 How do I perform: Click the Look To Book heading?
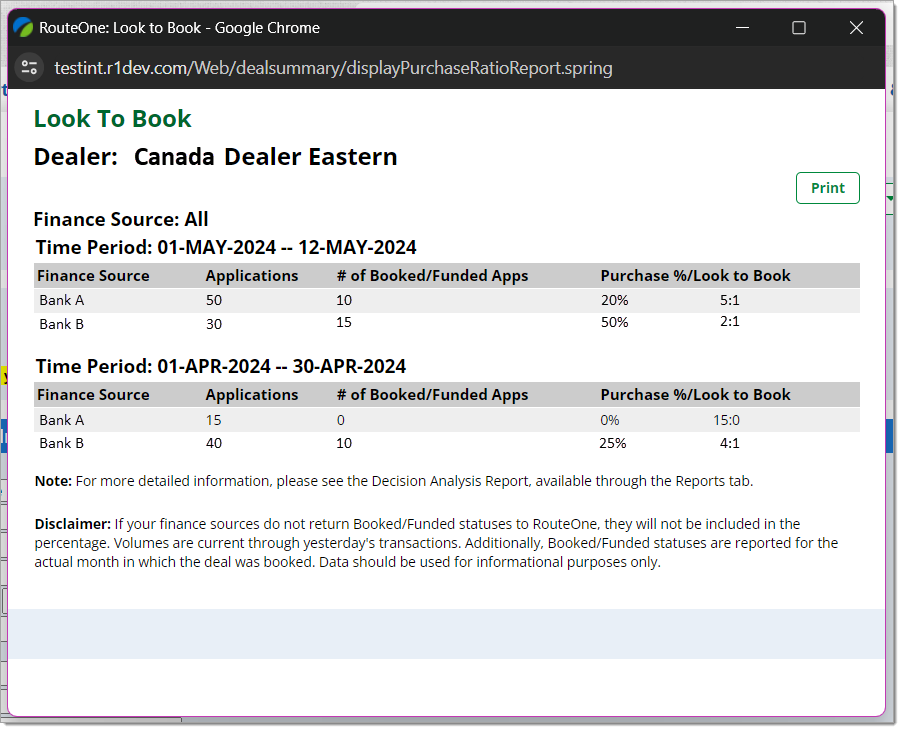pos(113,119)
